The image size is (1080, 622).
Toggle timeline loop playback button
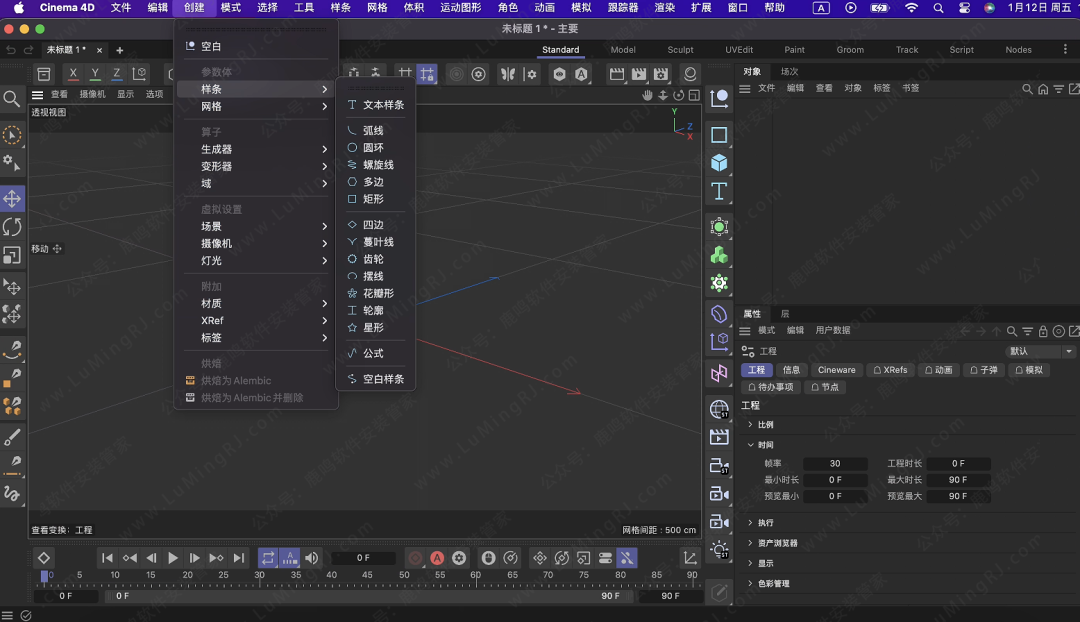click(268, 558)
